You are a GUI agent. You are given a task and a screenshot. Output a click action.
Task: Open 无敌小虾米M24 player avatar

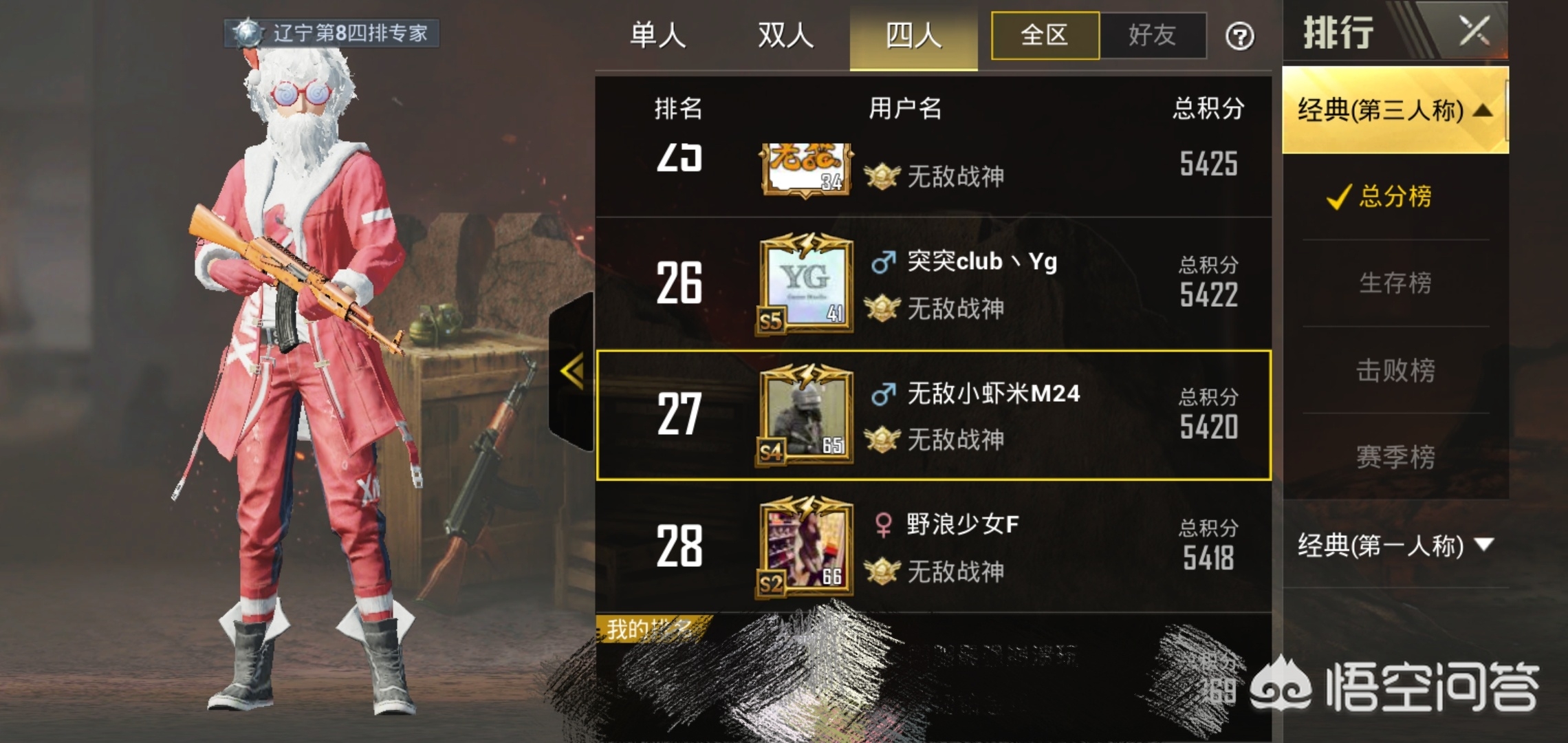click(x=806, y=415)
